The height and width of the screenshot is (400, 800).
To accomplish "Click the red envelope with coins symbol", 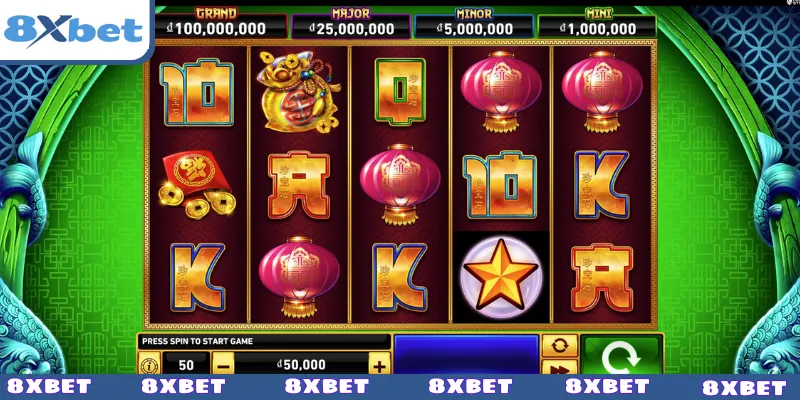I will [x=197, y=184].
